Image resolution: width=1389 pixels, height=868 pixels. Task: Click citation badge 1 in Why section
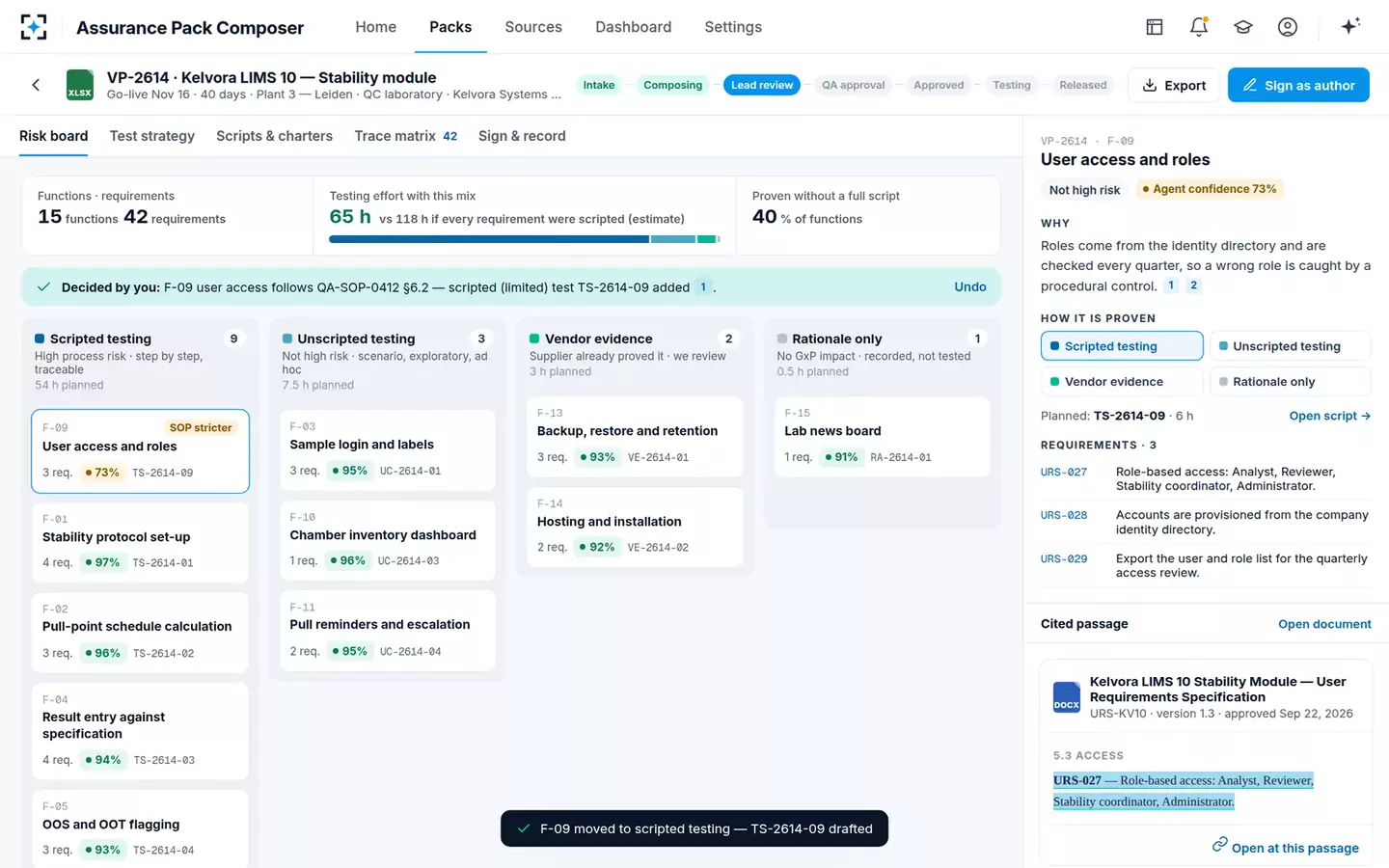point(1171,285)
